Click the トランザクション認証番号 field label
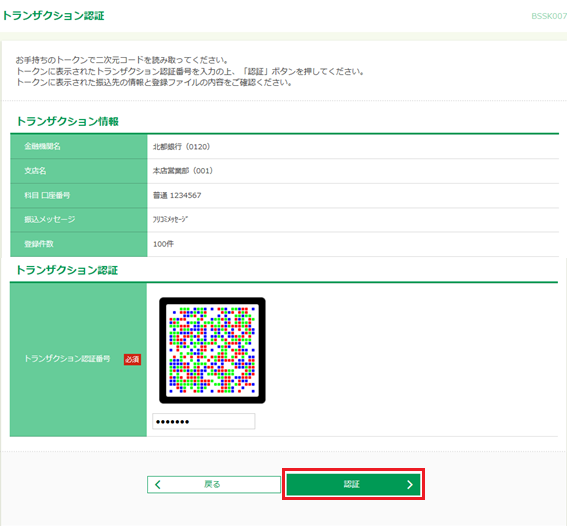The width and height of the screenshot is (571, 526). coord(67,359)
